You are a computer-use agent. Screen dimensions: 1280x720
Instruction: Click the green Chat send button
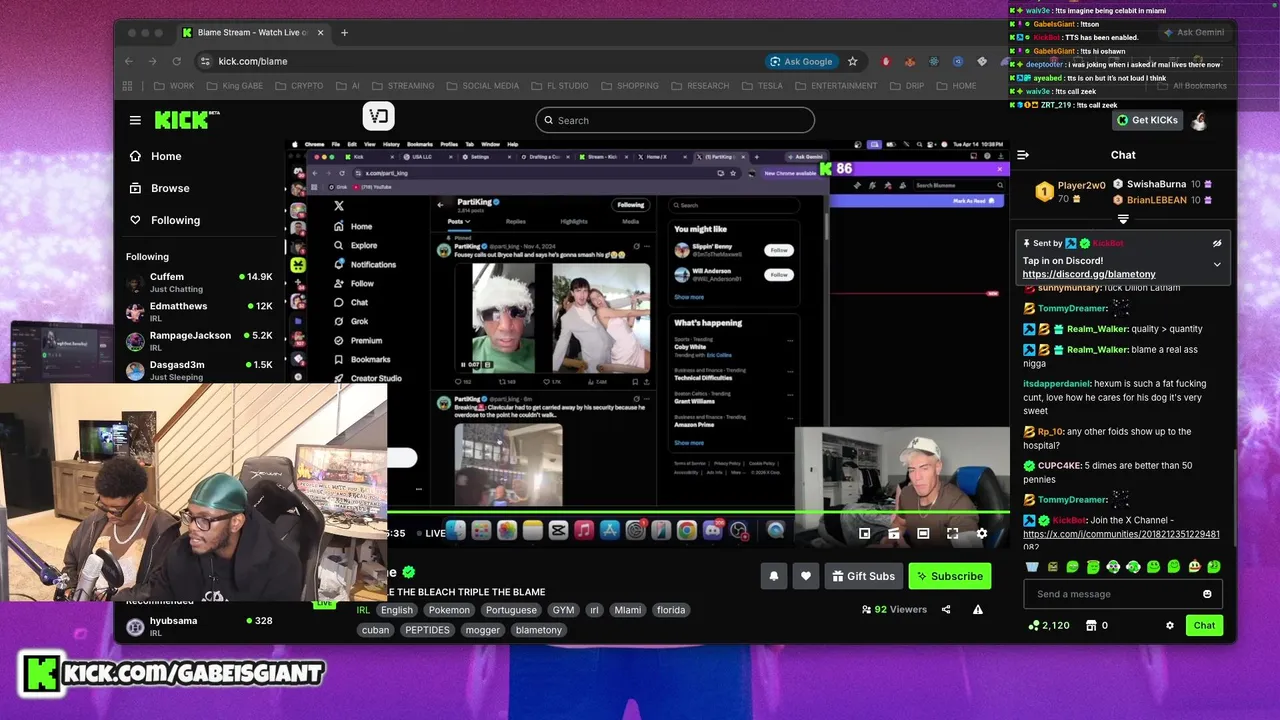(x=1204, y=626)
